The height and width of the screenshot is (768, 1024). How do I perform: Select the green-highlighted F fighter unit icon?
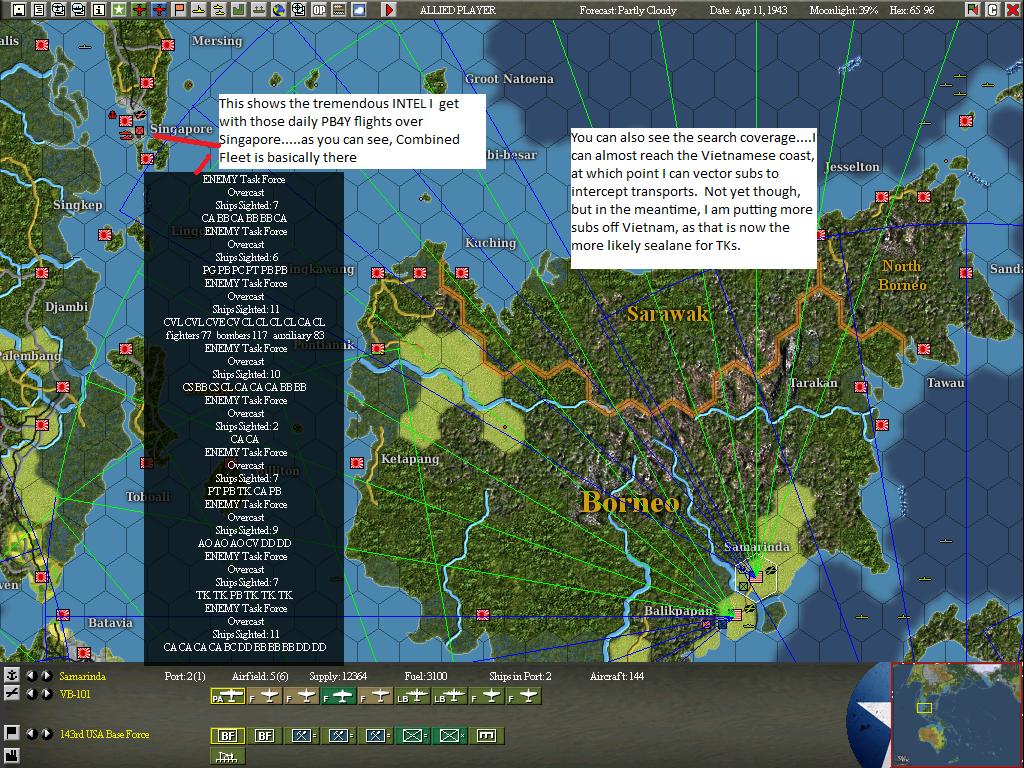click(x=338, y=697)
